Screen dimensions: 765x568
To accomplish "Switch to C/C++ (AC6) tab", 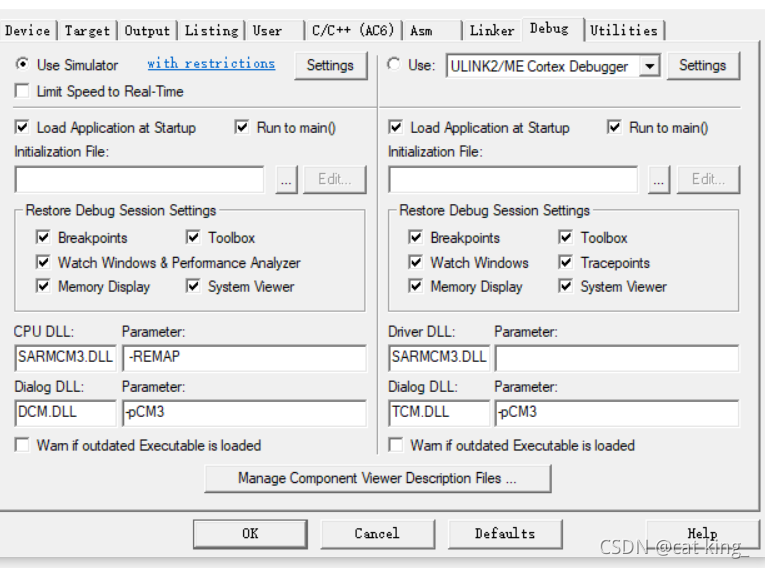I will [x=353, y=31].
